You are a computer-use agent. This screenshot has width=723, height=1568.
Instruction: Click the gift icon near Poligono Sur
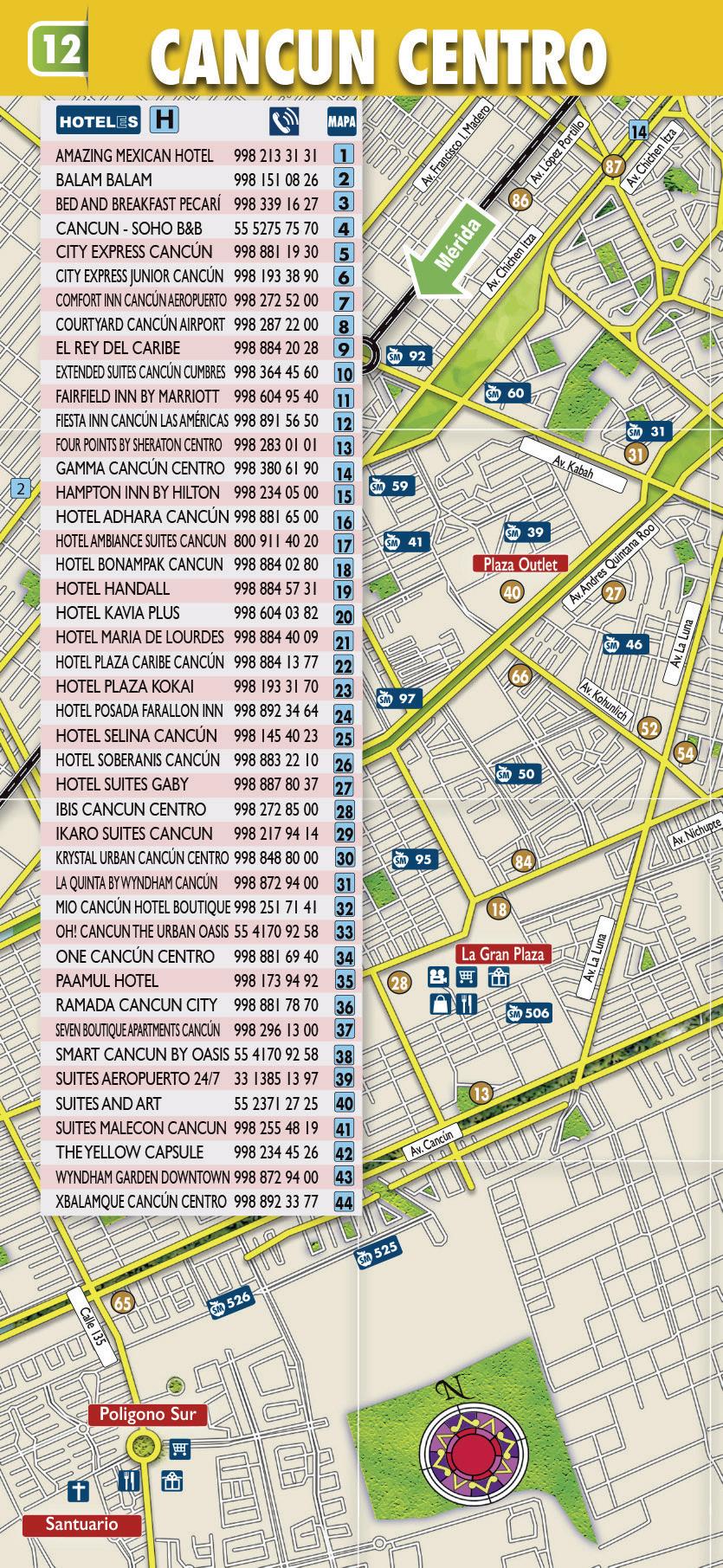click(171, 1481)
